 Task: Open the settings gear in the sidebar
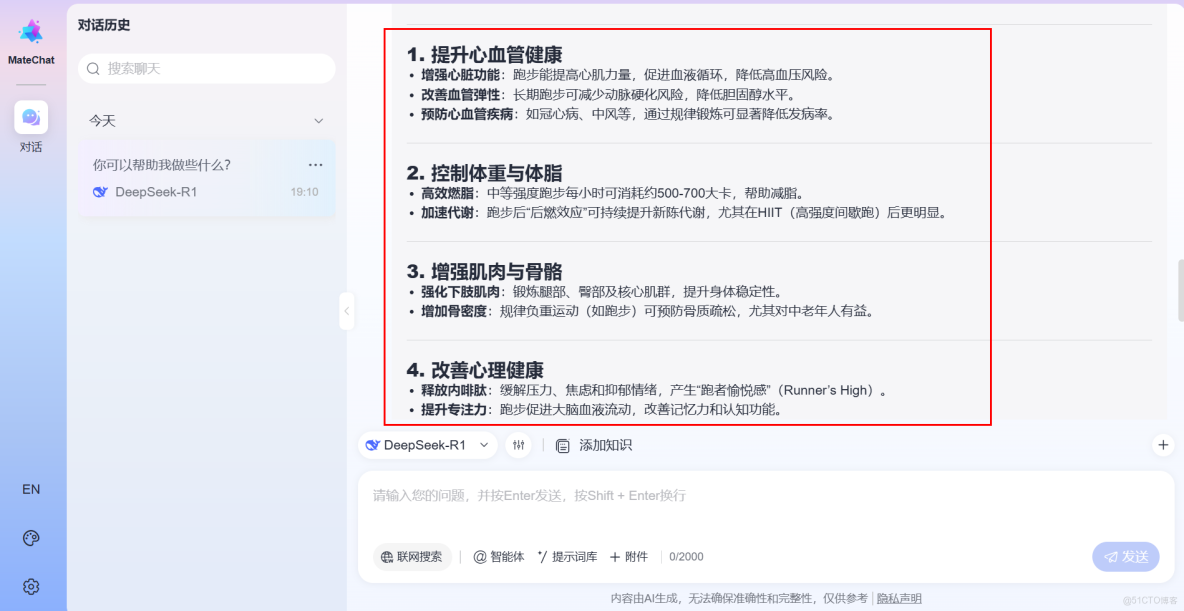(x=31, y=586)
